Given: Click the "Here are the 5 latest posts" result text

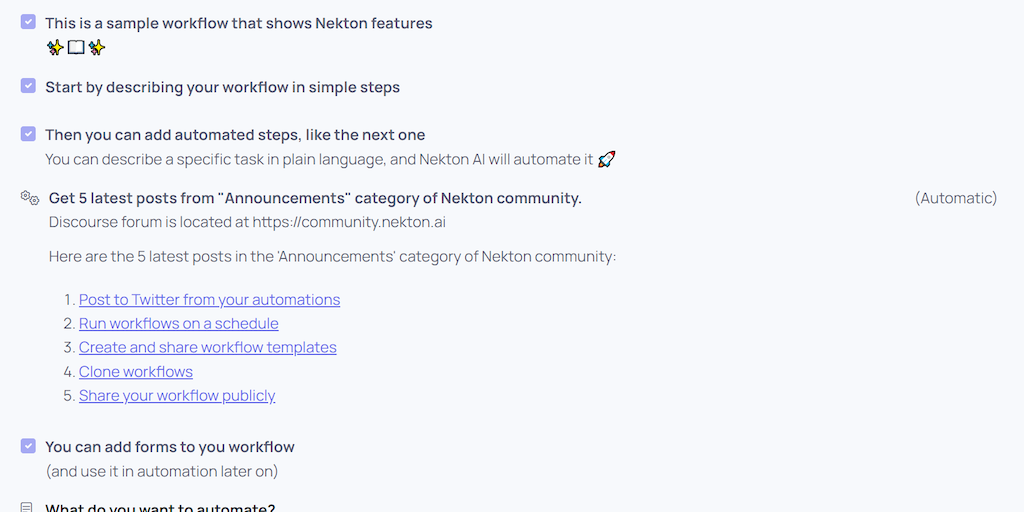Looking at the screenshot, I should tap(332, 257).
